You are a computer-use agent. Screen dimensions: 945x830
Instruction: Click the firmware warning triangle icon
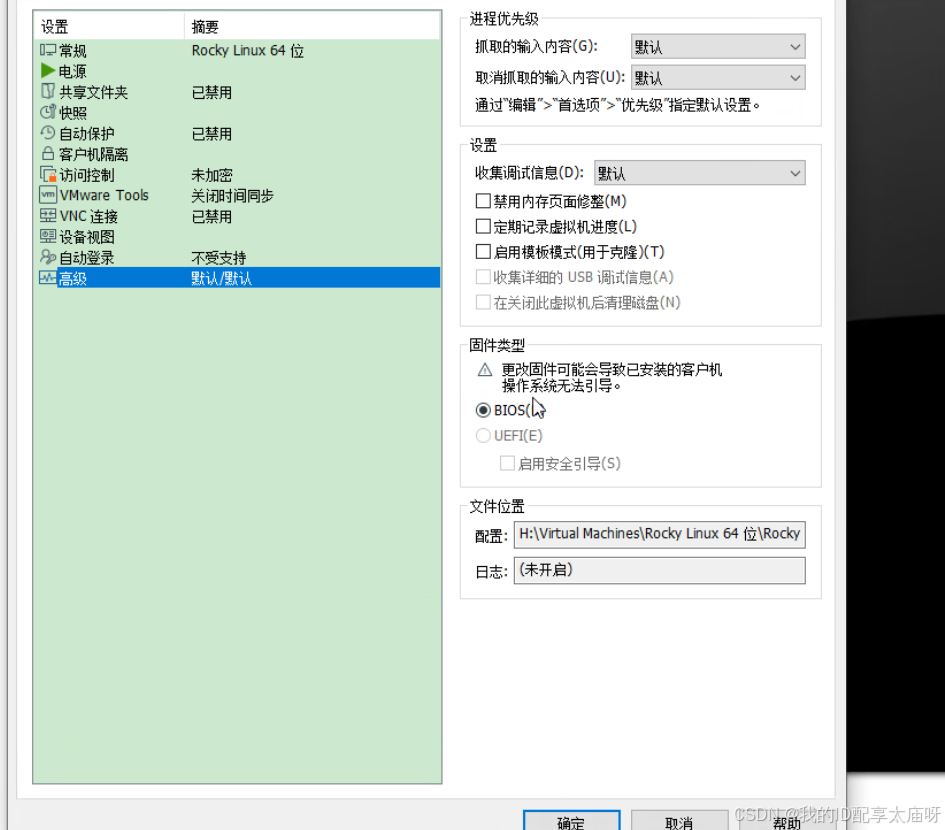485,369
